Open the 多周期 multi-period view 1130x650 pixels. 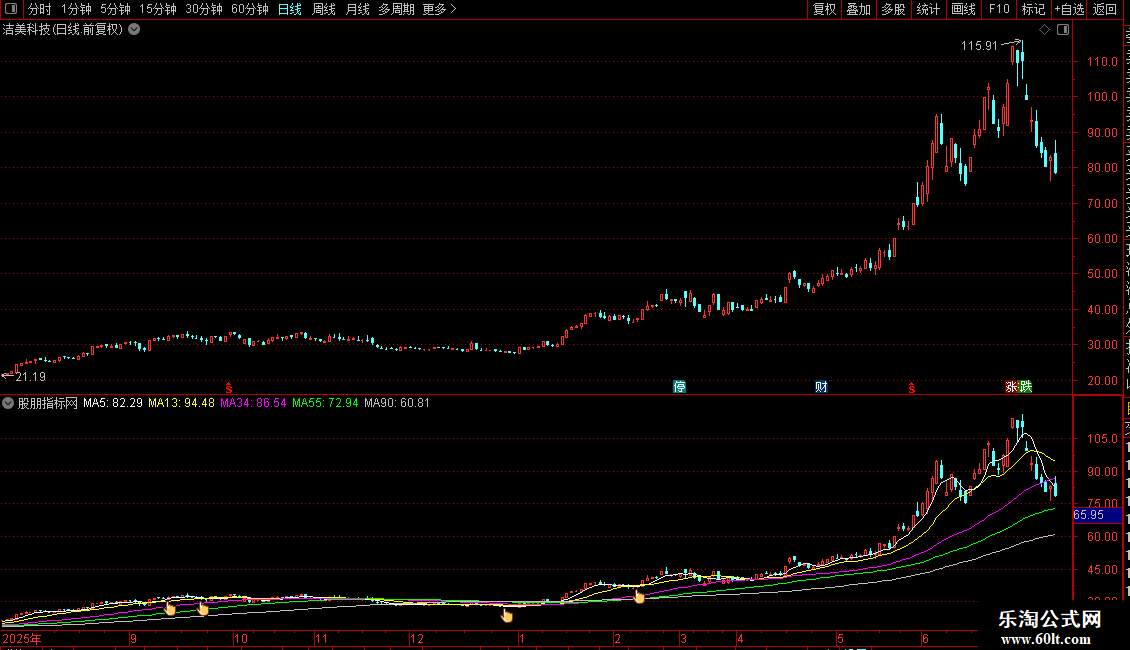pos(396,9)
